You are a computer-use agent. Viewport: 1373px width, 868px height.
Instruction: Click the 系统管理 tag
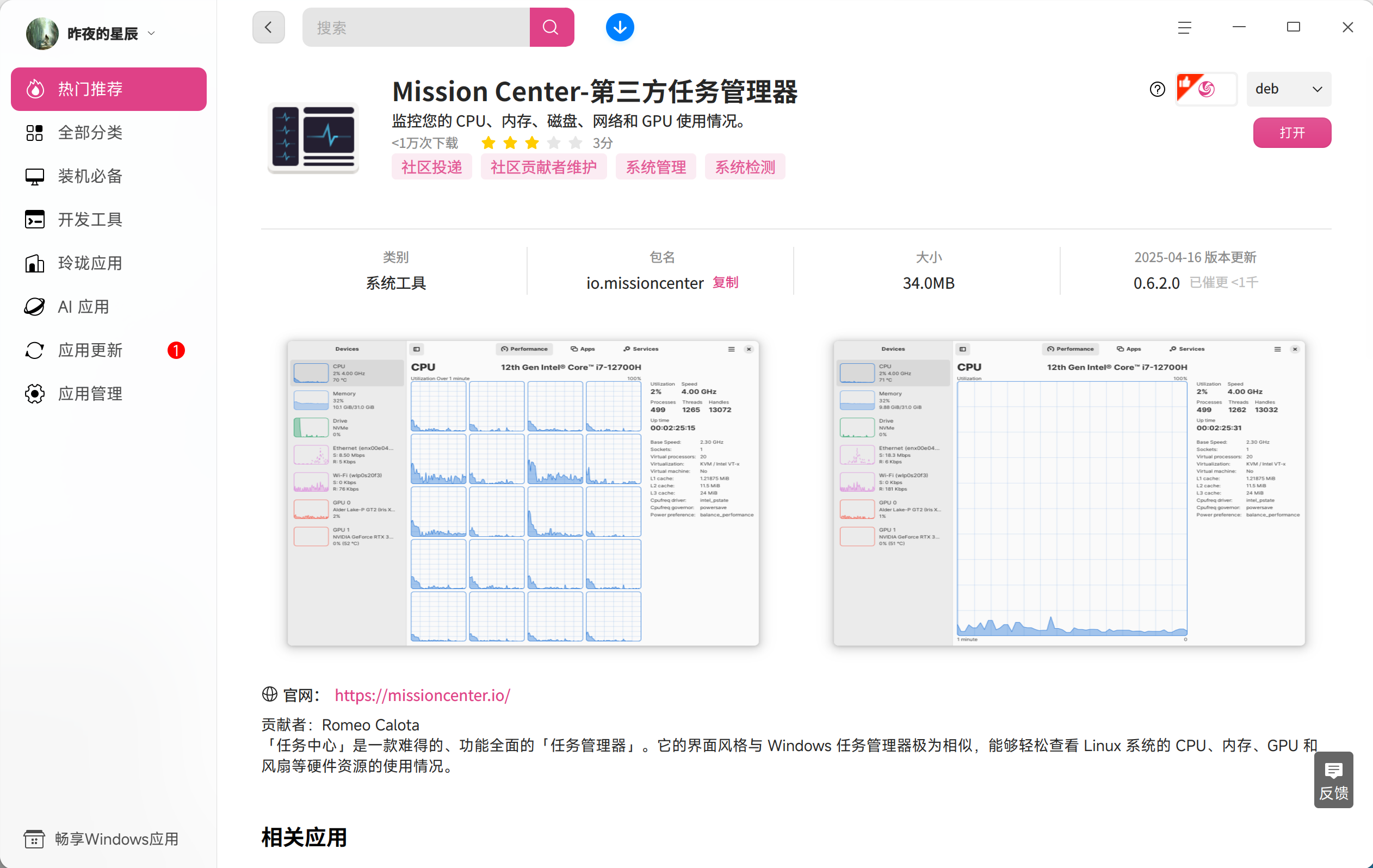tap(655, 167)
